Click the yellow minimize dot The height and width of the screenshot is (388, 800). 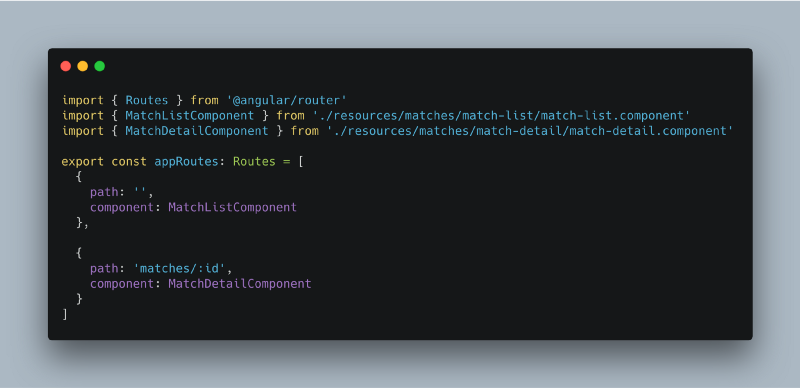point(83,66)
